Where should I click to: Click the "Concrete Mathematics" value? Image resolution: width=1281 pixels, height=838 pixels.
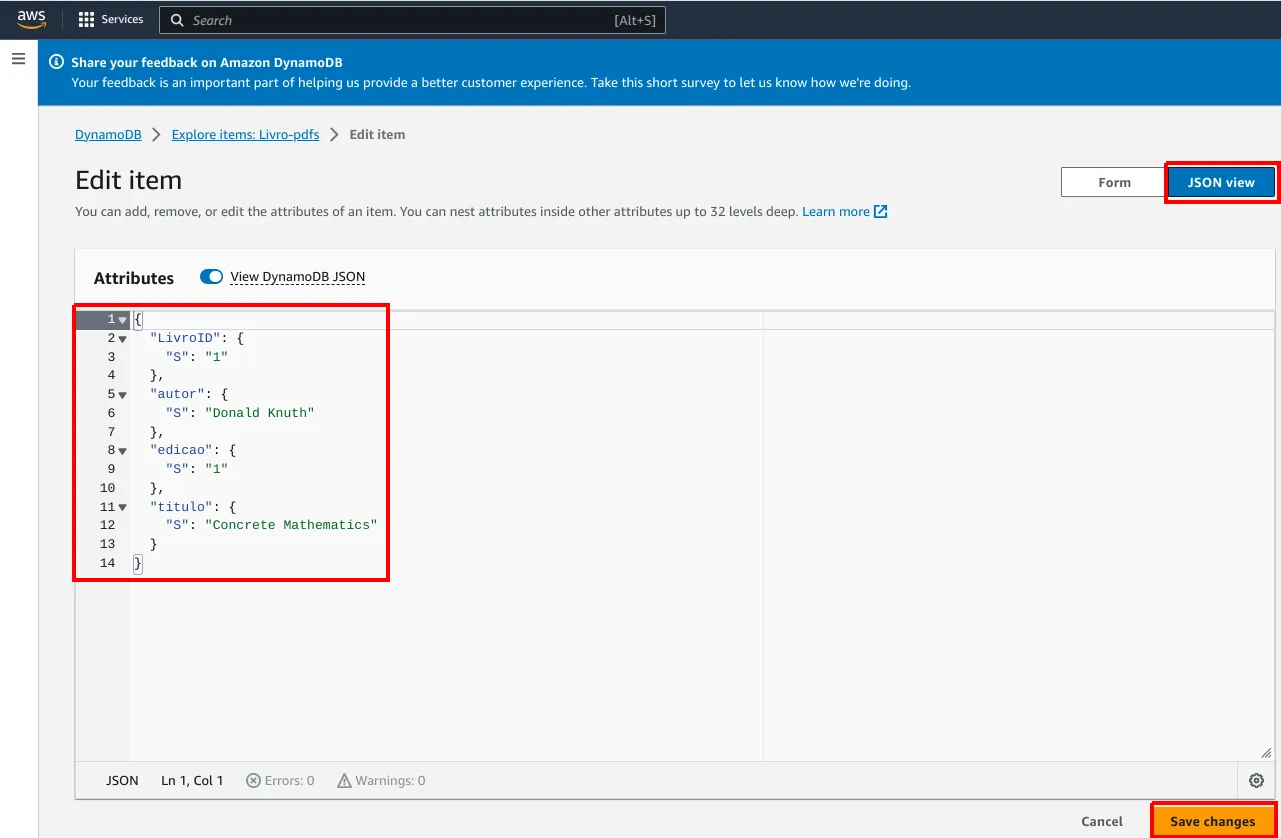(x=291, y=525)
